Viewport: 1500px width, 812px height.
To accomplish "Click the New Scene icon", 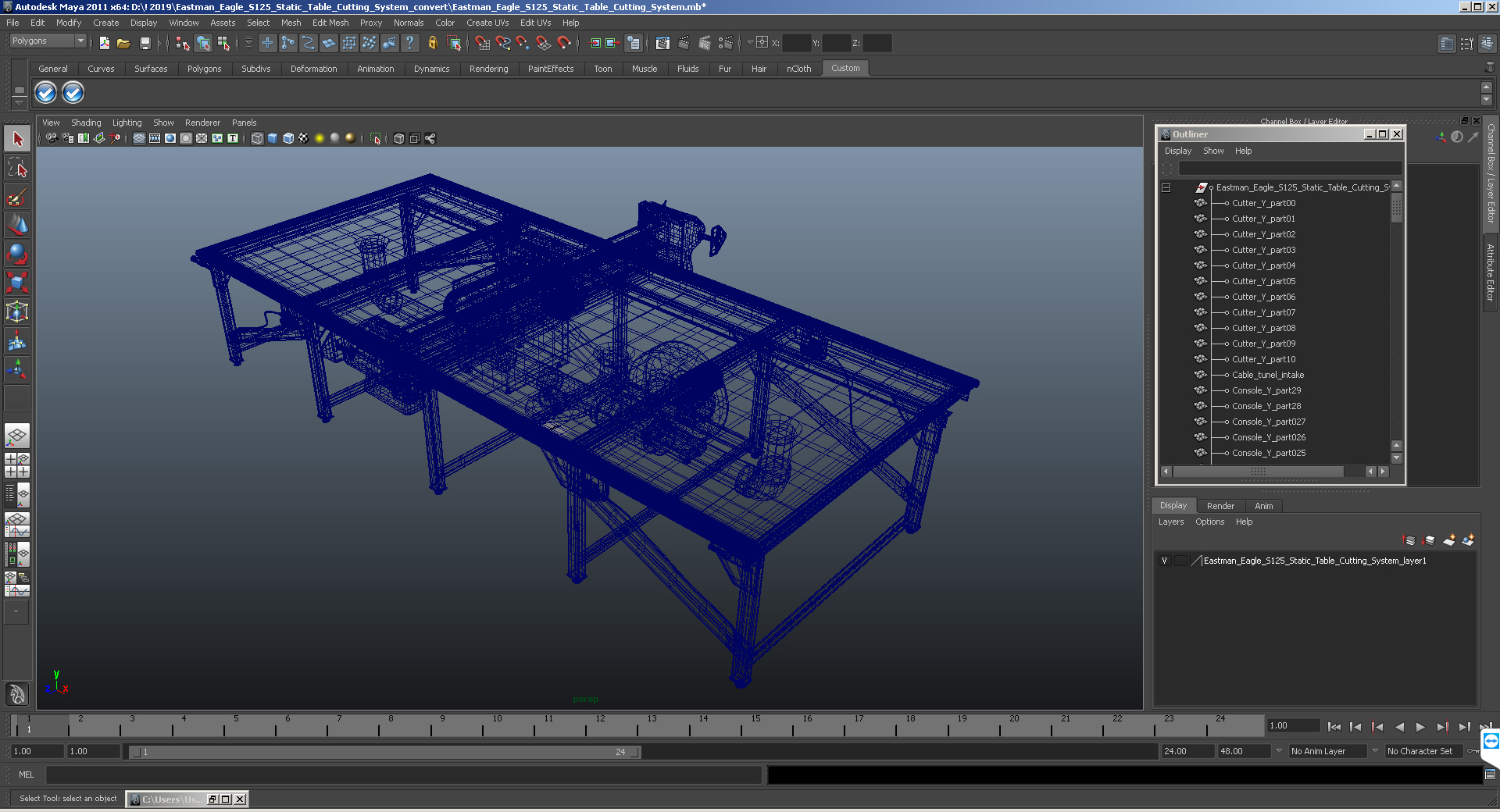I will (x=104, y=43).
